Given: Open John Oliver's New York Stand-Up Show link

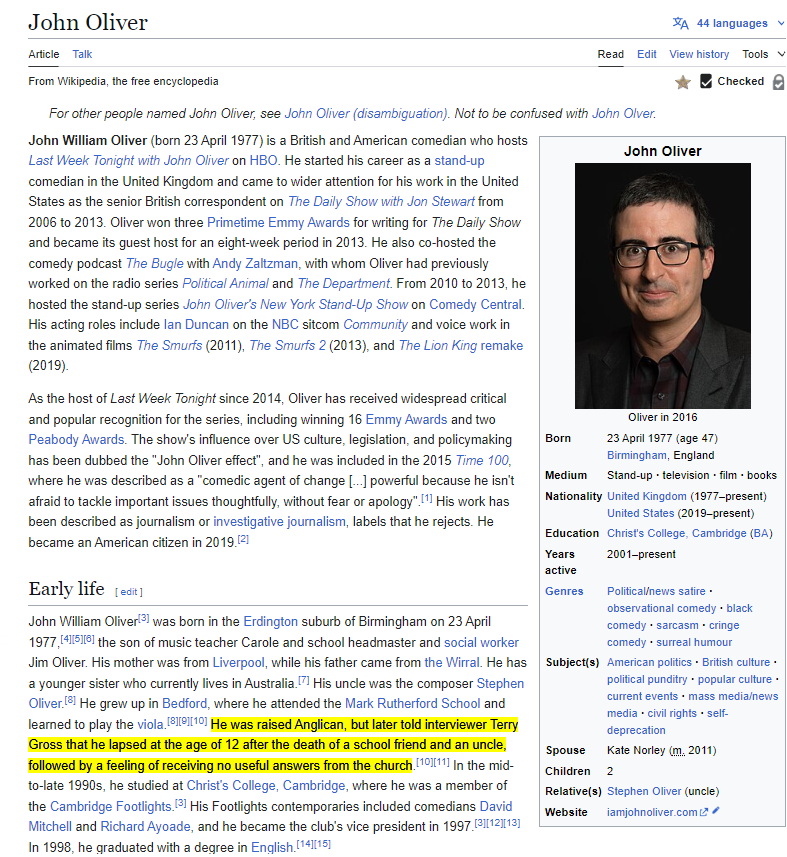Looking at the screenshot, I should click(x=295, y=304).
